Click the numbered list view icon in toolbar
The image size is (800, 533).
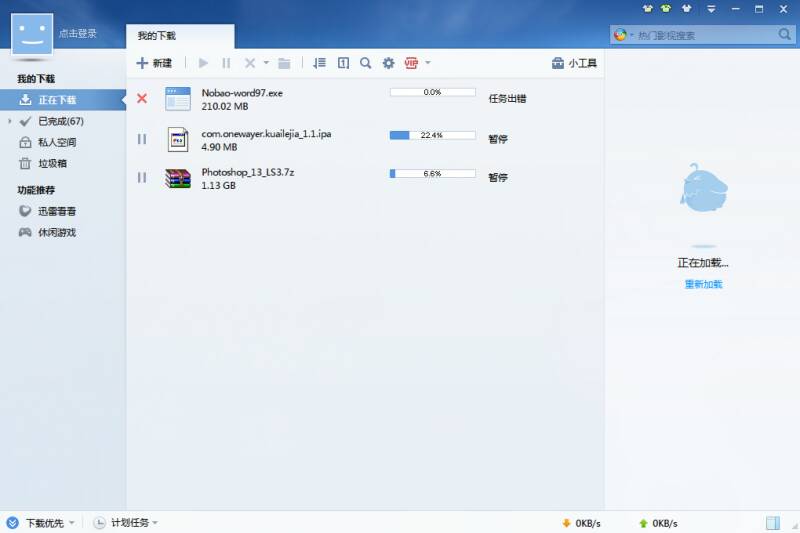click(343, 63)
